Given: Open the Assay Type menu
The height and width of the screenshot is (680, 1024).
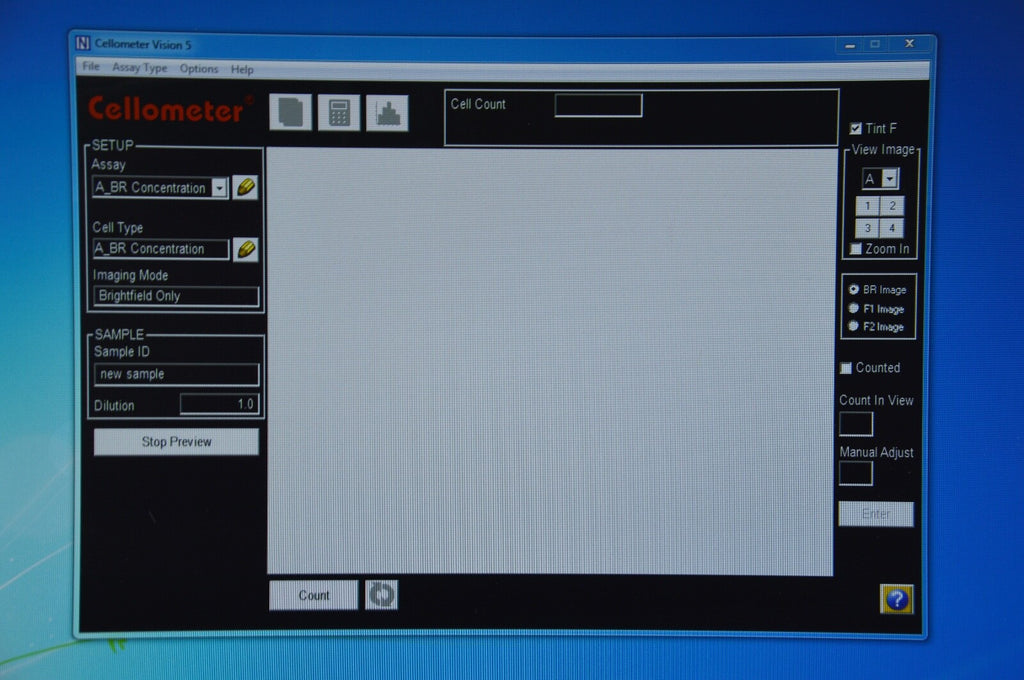Looking at the screenshot, I should pos(140,67).
